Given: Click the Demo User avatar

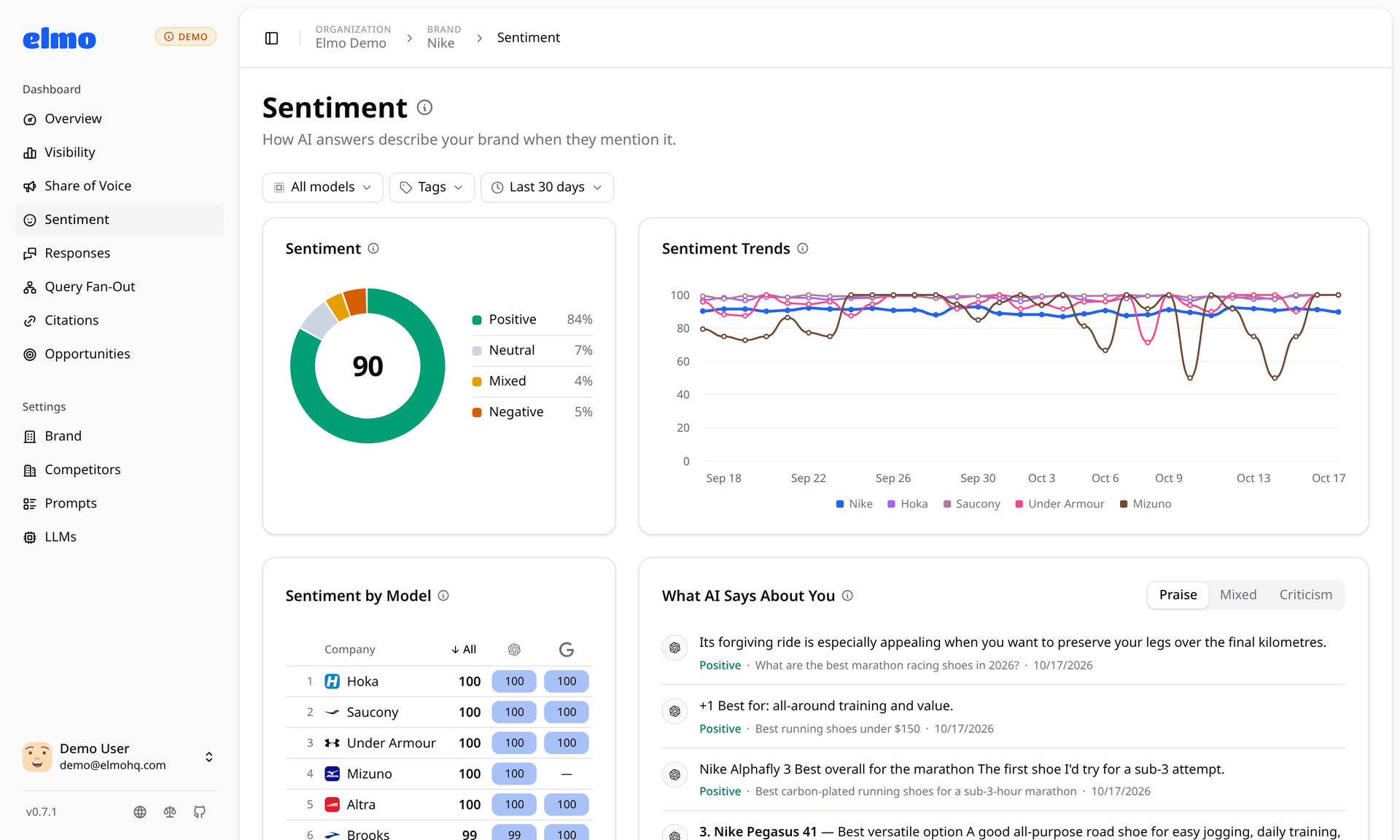Looking at the screenshot, I should tap(37, 757).
